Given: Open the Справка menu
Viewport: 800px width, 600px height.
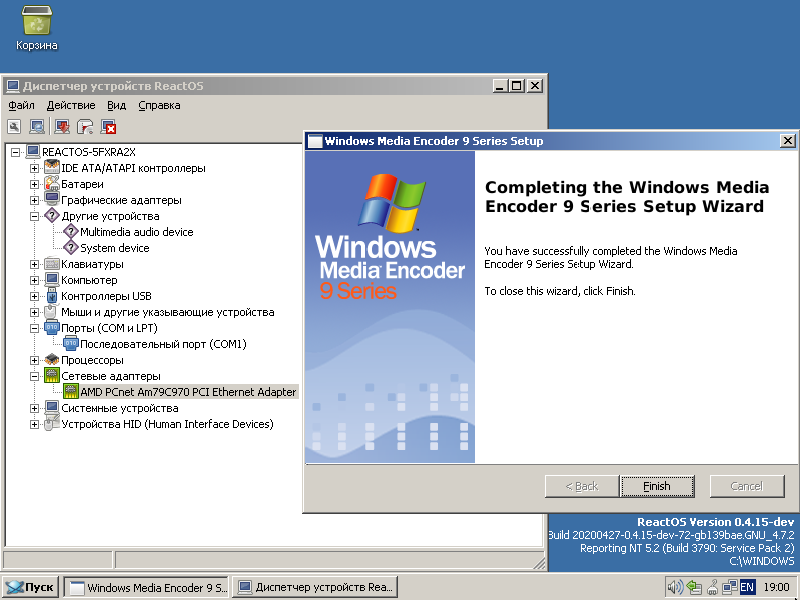Looking at the screenshot, I should tap(159, 105).
